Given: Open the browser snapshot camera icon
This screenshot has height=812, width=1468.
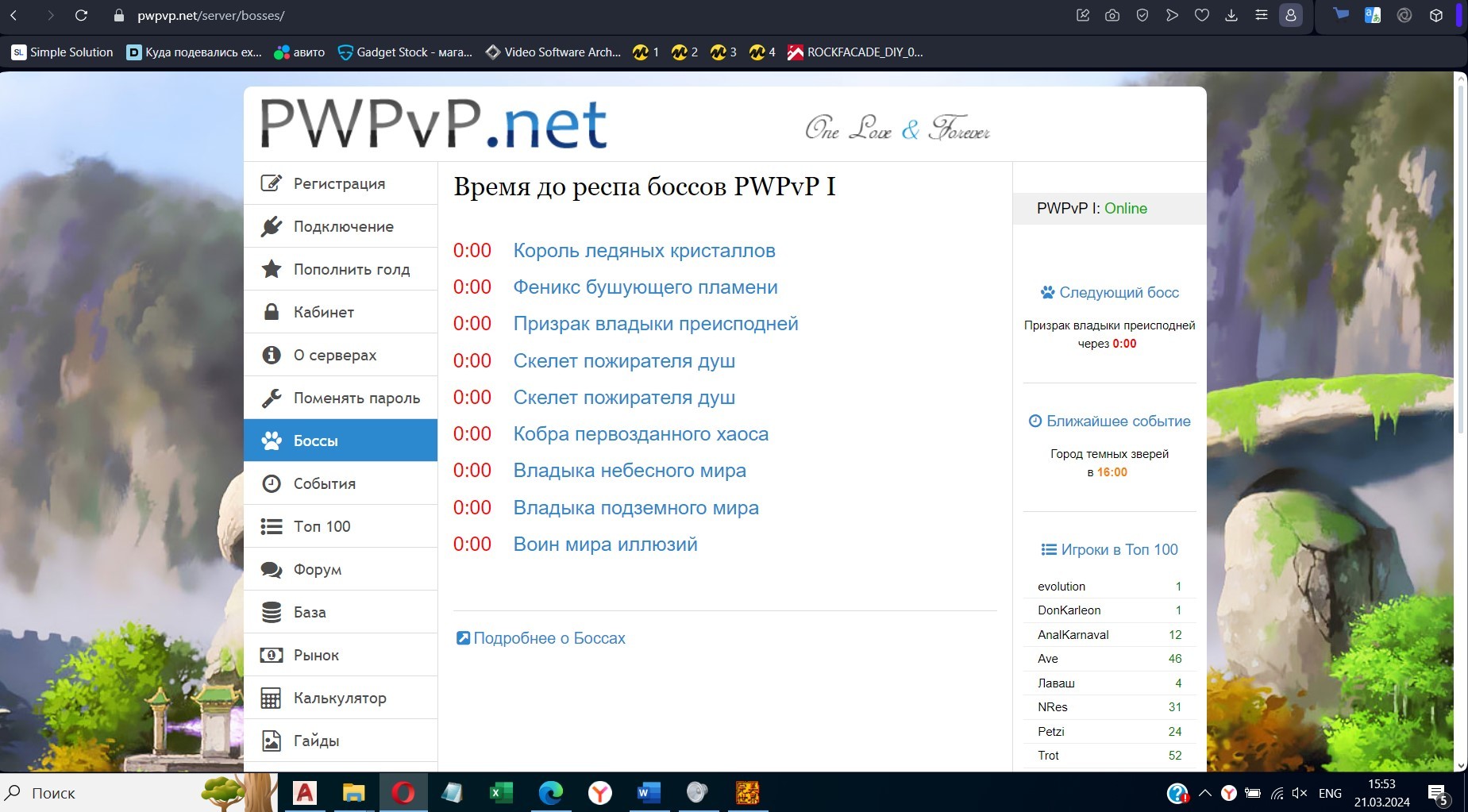Looking at the screenshot, I should 1112,15.
